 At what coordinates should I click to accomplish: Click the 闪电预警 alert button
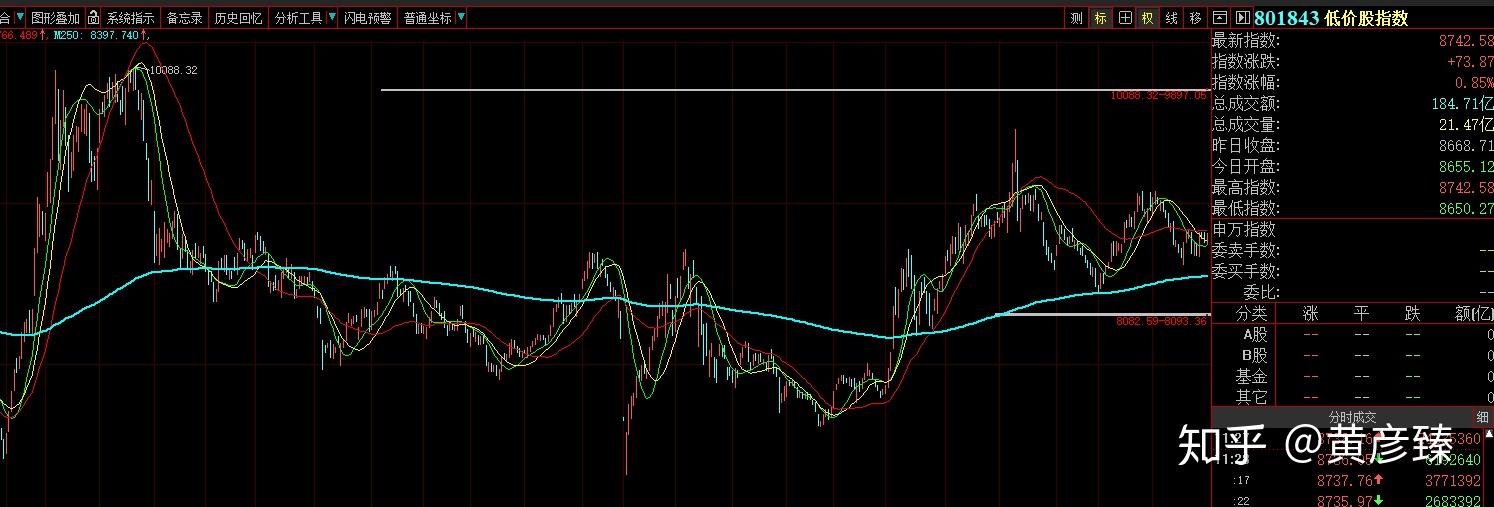pyautogui.click(x=368, y=18)
